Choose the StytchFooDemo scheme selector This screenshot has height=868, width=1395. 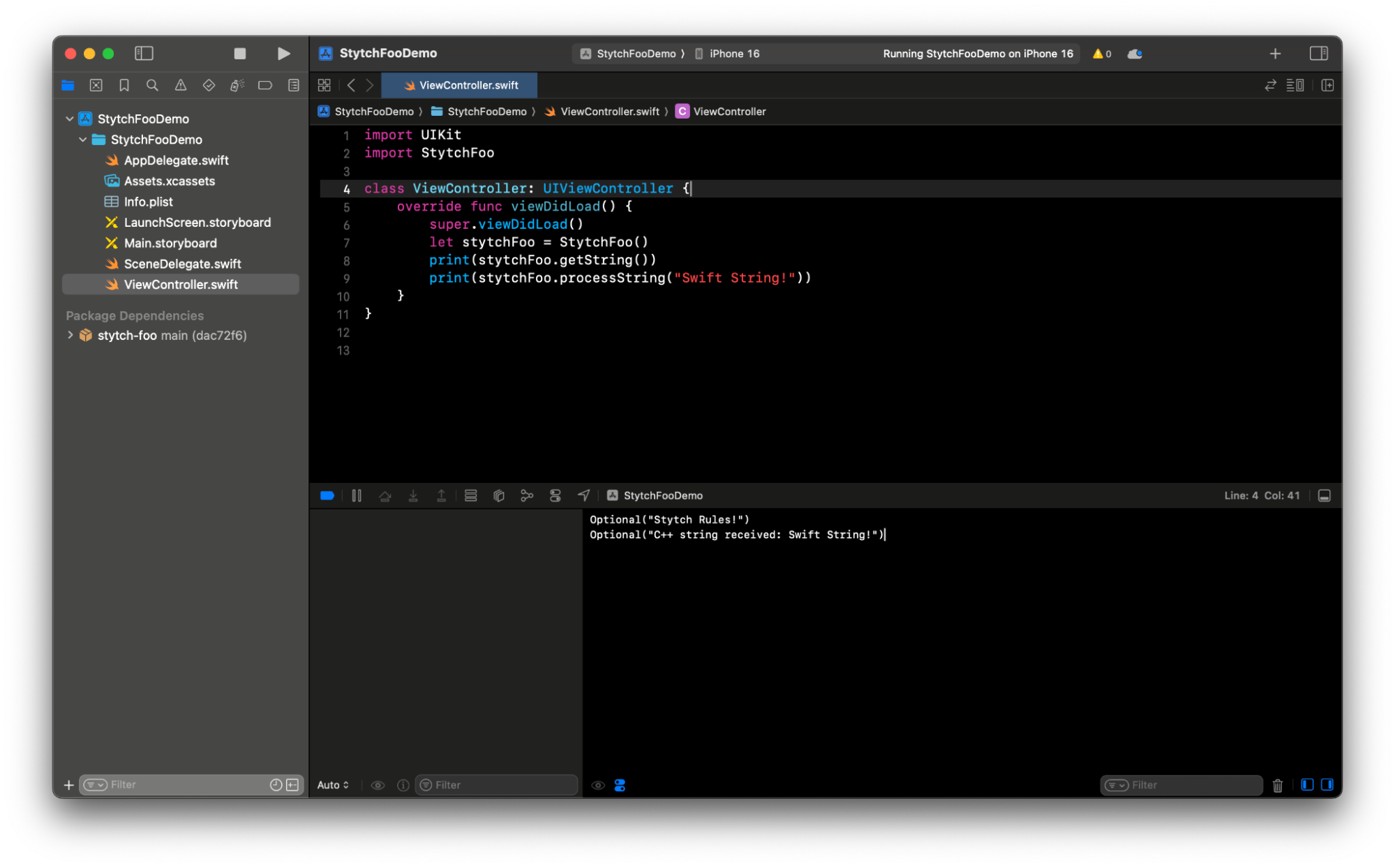coord(628,54)
